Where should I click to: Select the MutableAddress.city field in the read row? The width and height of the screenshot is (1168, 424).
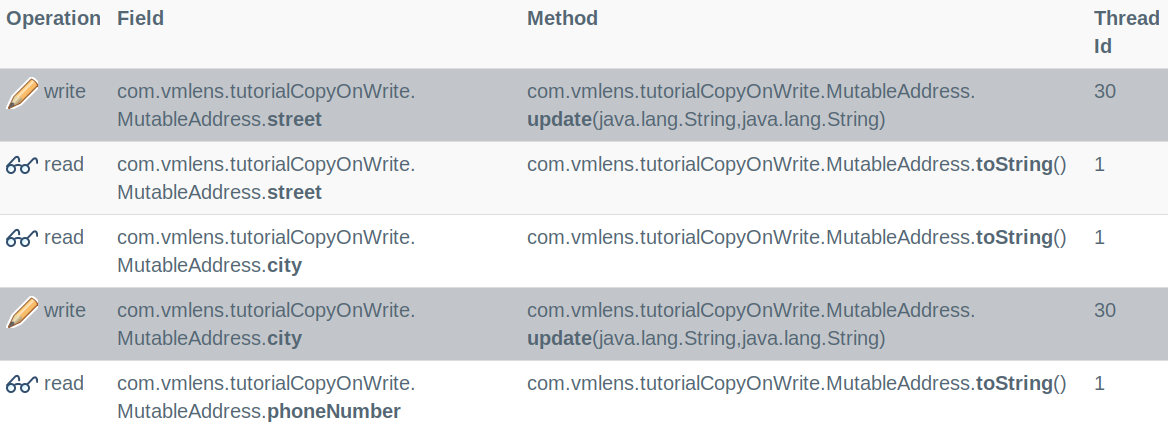266,251
